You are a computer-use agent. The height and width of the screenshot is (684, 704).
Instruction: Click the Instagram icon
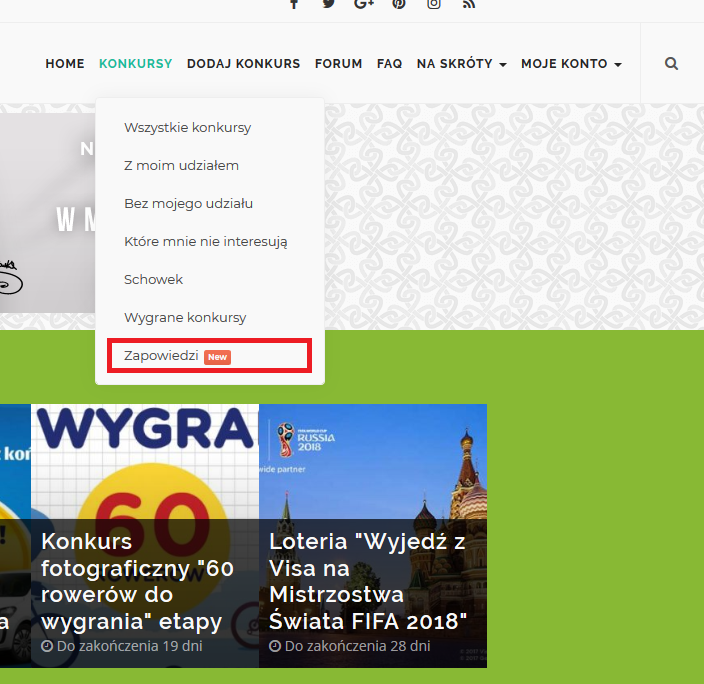coord(434,4)
